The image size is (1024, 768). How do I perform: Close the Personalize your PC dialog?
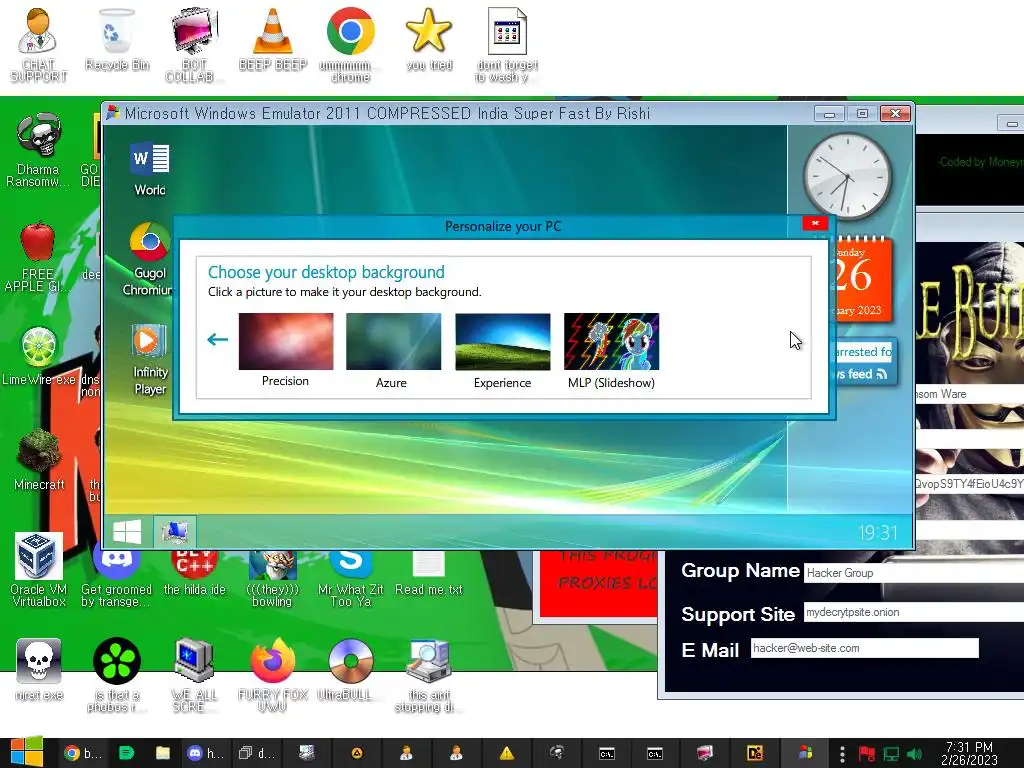coord(815,223)
